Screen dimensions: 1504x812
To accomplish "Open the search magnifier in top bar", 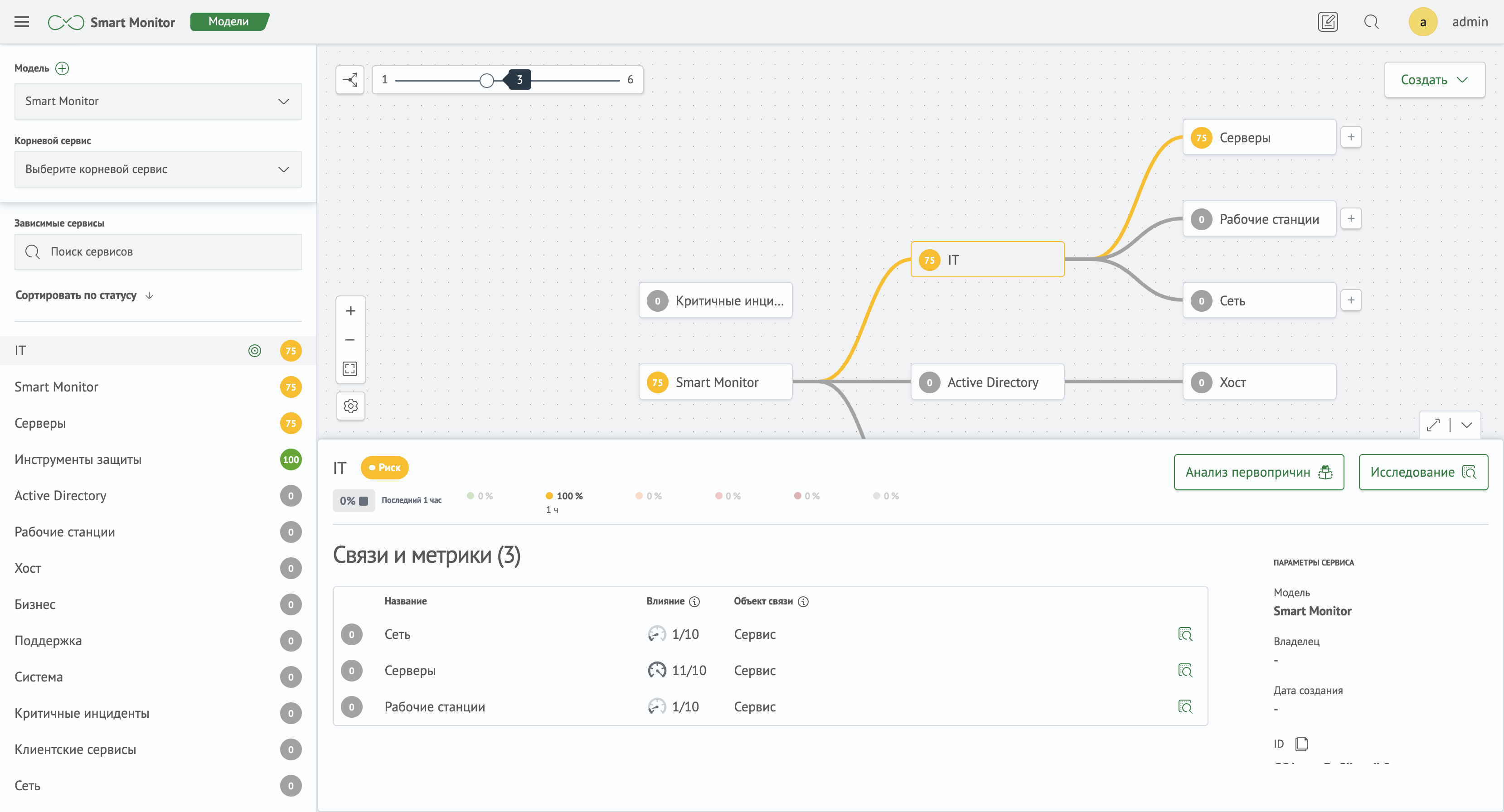I will click(x=1372, y=22).
